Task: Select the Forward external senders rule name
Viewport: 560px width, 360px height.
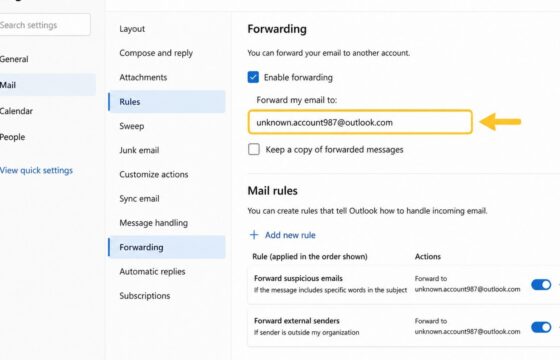Action: [297, 321]
